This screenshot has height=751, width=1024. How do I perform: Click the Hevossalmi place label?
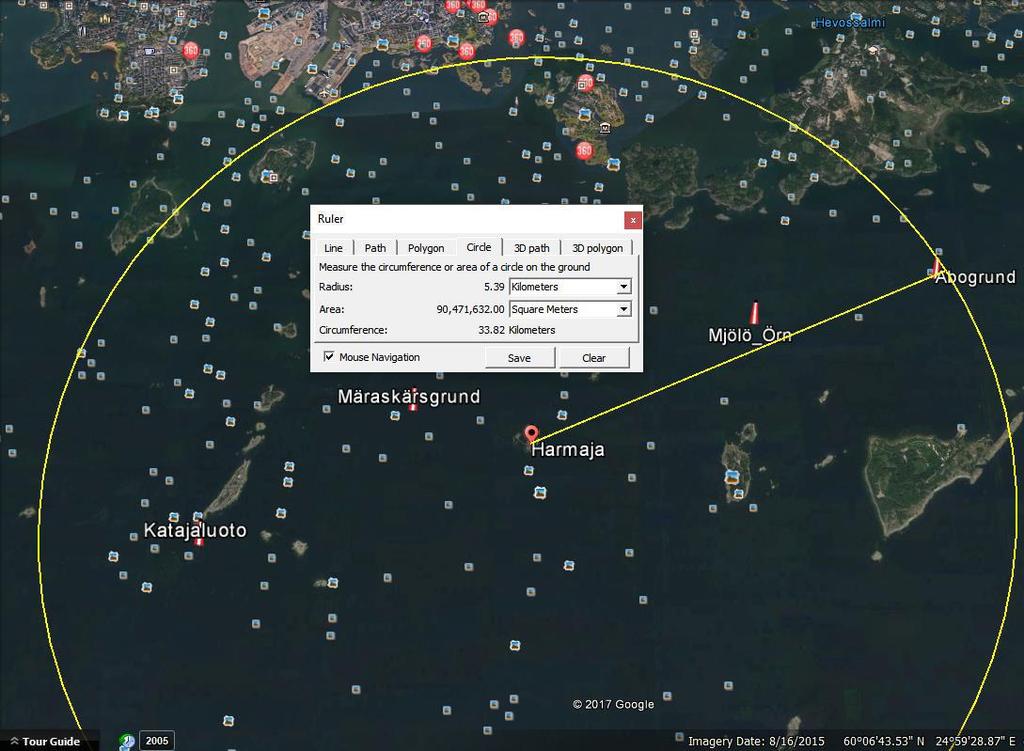click(850, 23)
